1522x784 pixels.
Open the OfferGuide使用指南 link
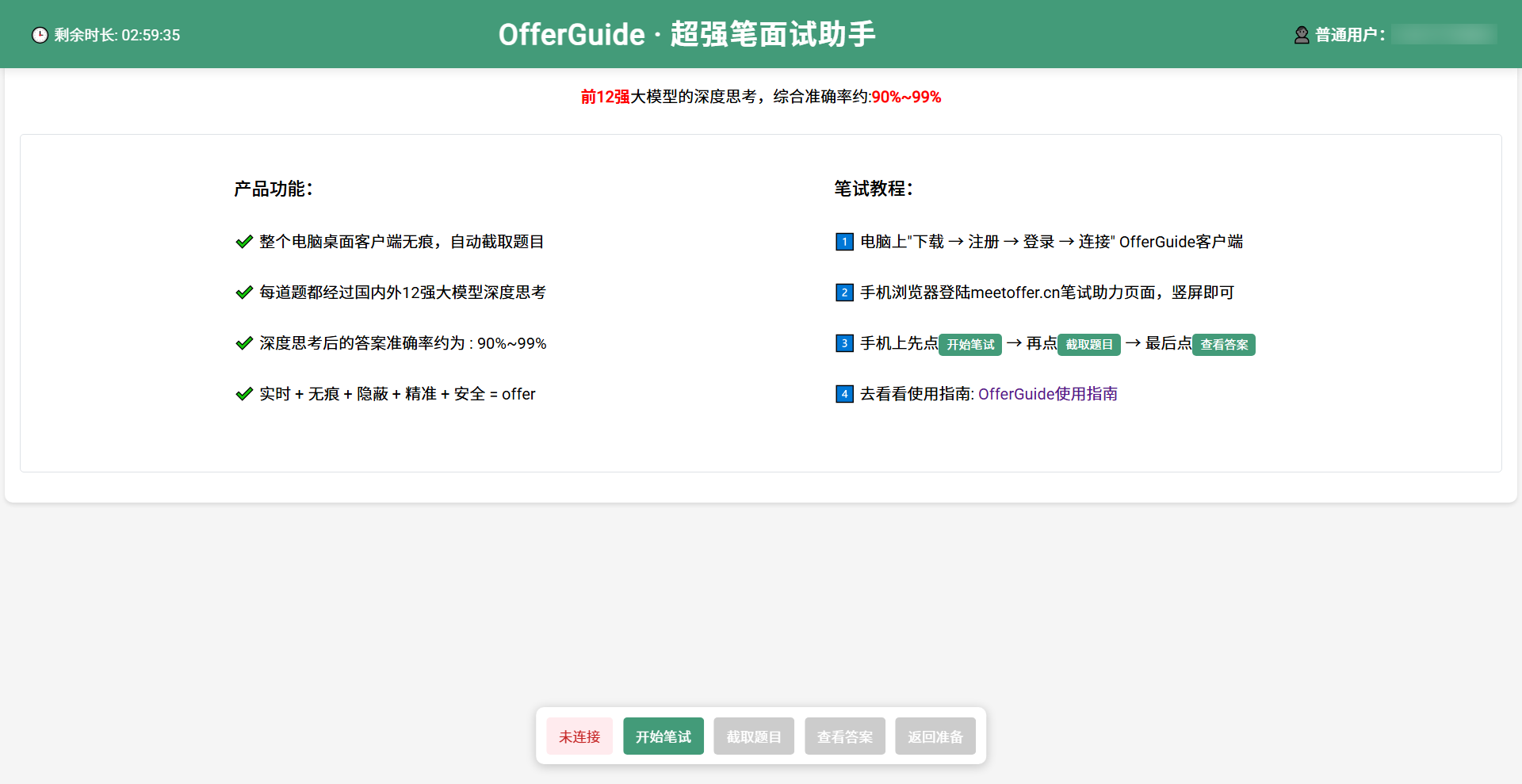[1048, 394]
